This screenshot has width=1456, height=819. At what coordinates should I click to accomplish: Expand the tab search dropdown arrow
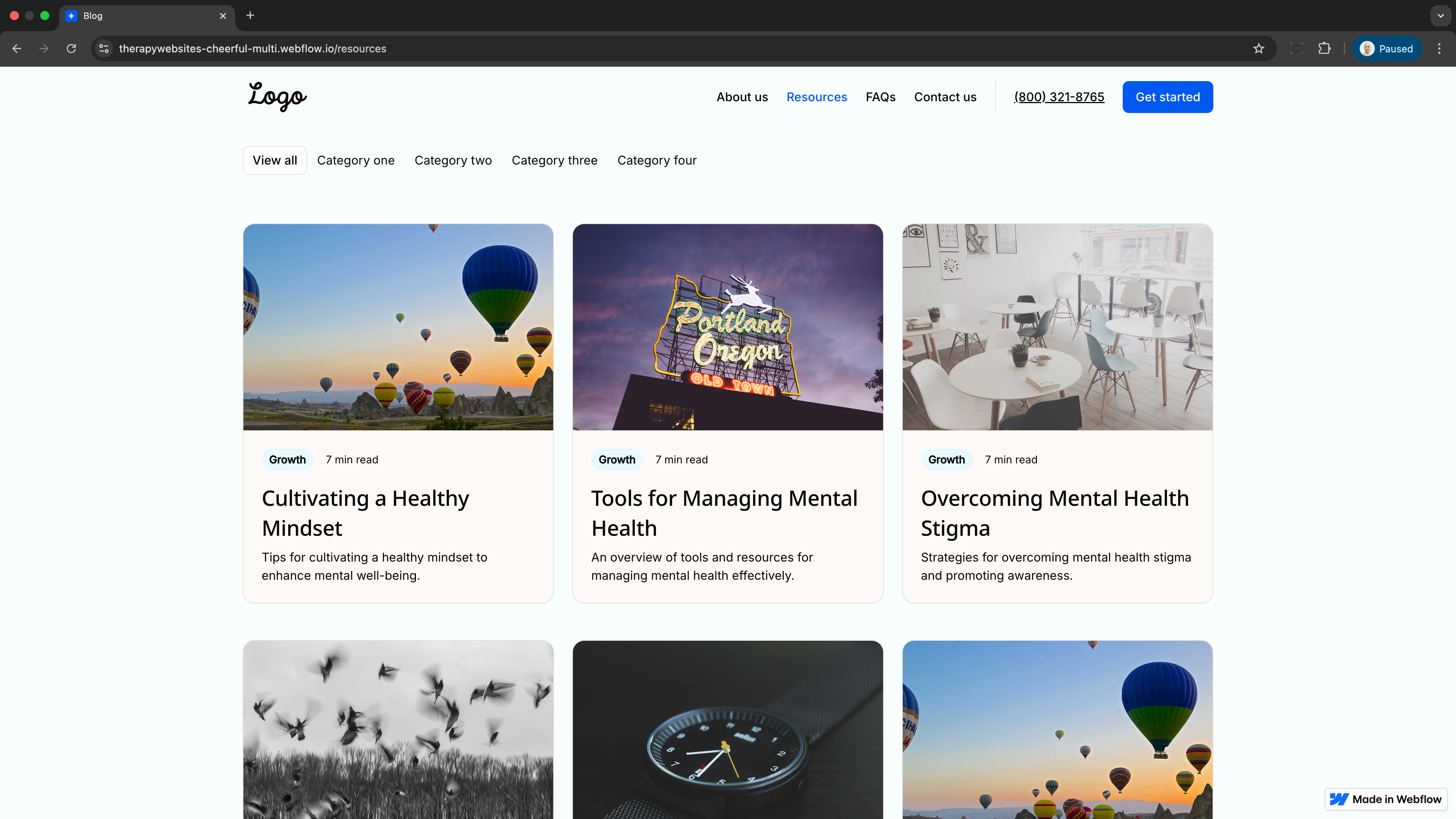click(x=1440, y=16)
